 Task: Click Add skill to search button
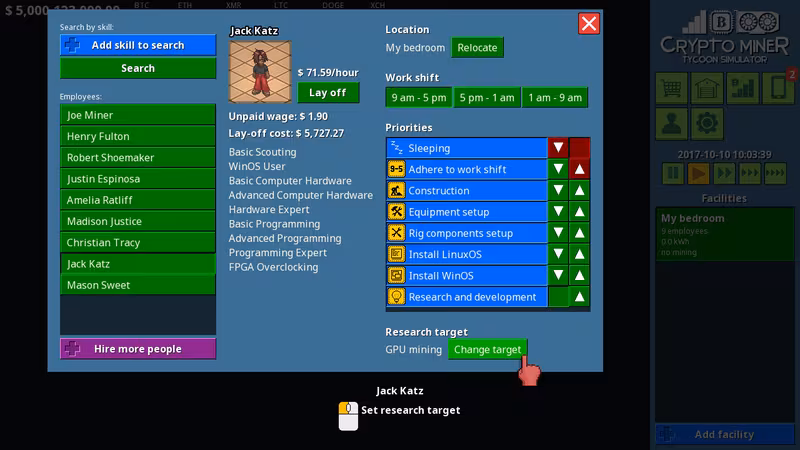[138, 45]
